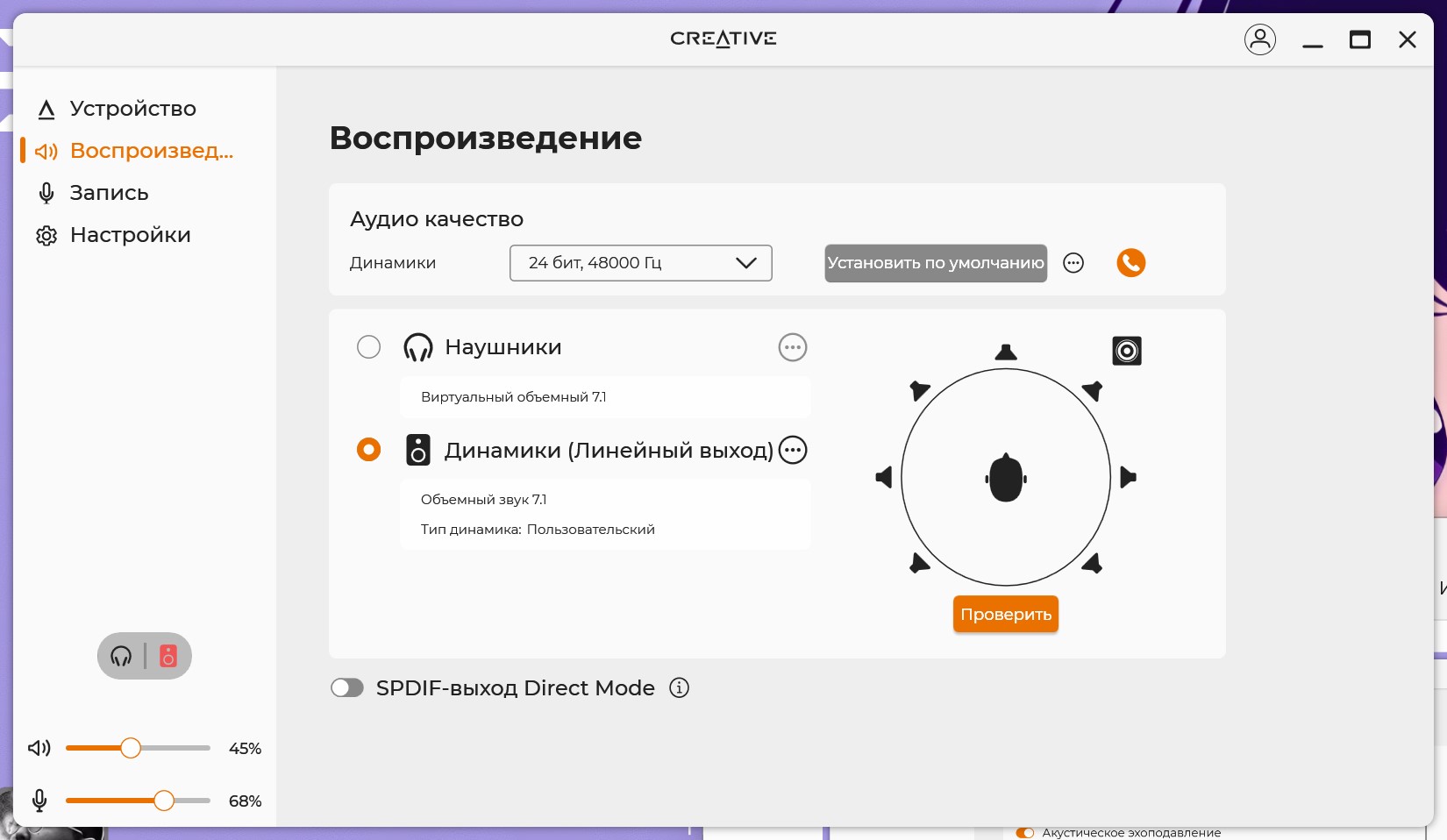Go to the Запись section
This screenshot has height=840, width=1447.
point(109,193)
